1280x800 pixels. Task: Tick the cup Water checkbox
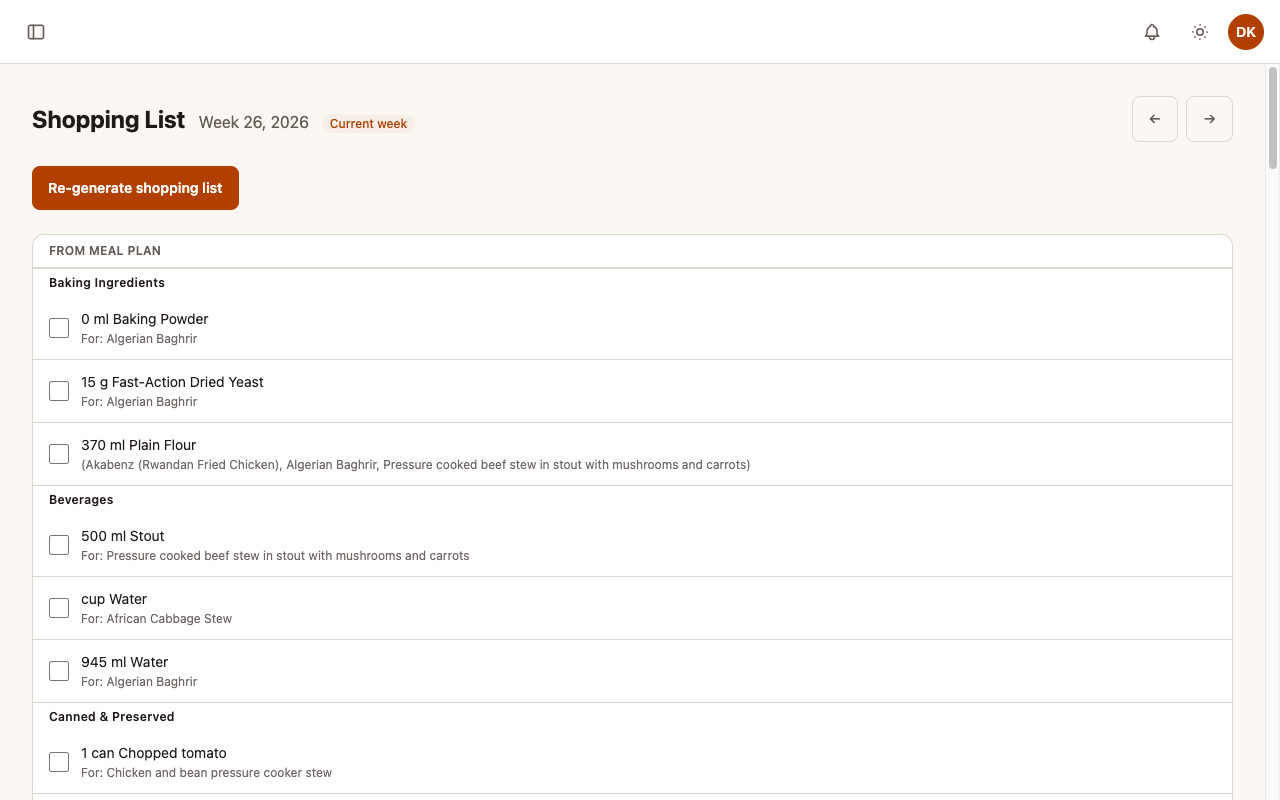[x=59, y=608]
